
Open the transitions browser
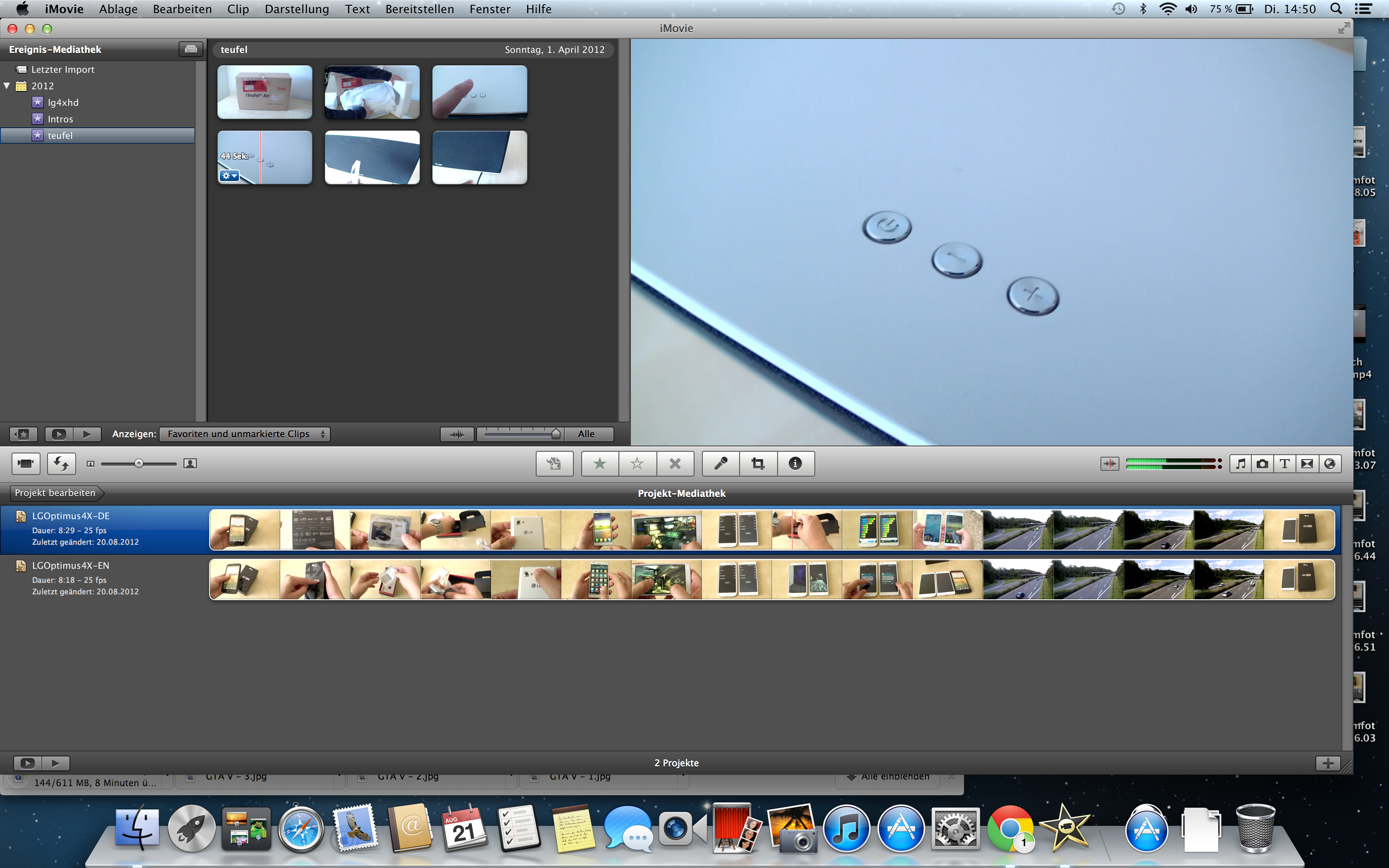(x=1307, y=463)
